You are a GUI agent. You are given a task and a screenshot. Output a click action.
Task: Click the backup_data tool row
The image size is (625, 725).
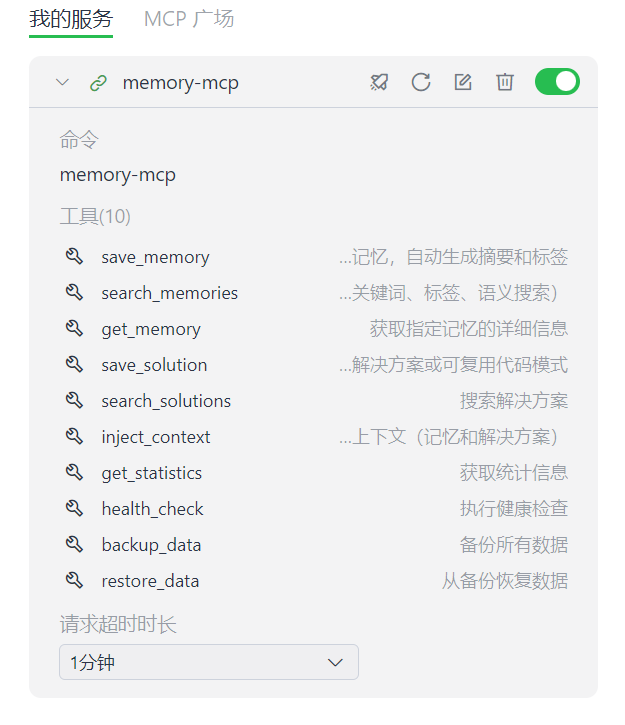tap(151, 545)
